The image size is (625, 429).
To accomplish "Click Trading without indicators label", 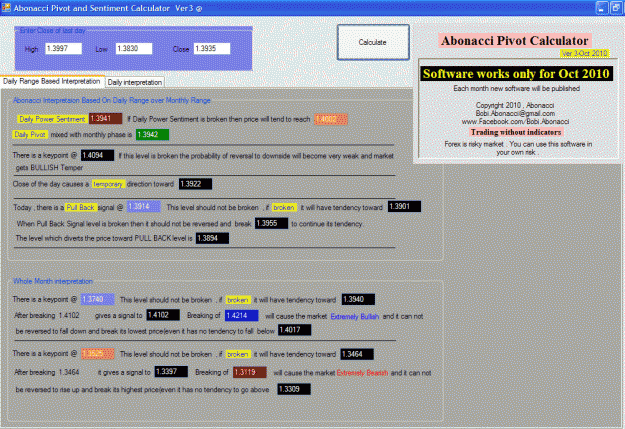I will click(516, 132).
